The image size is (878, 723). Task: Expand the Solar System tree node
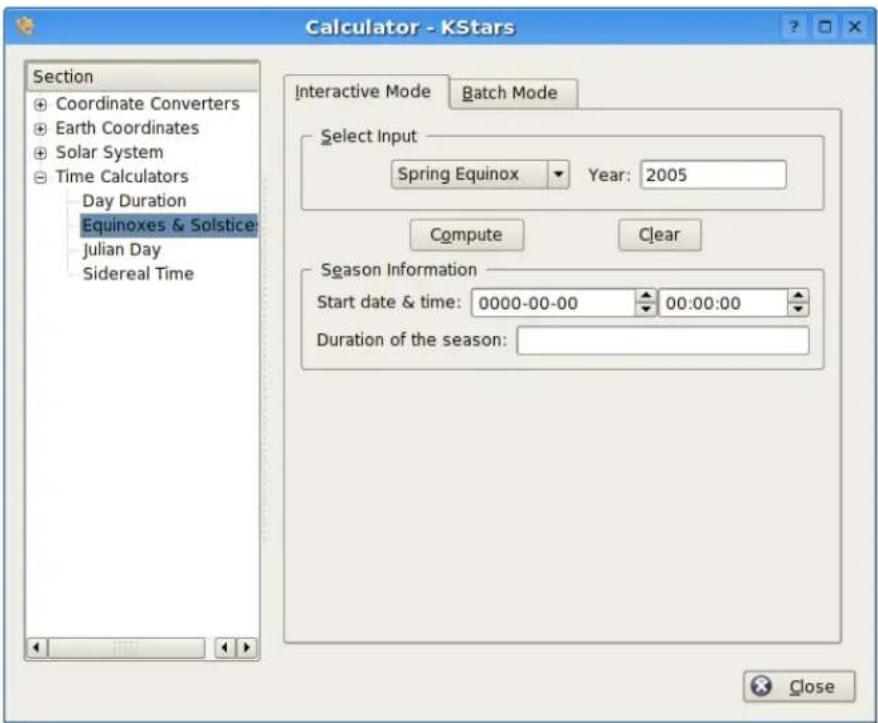tap(40, 153)
